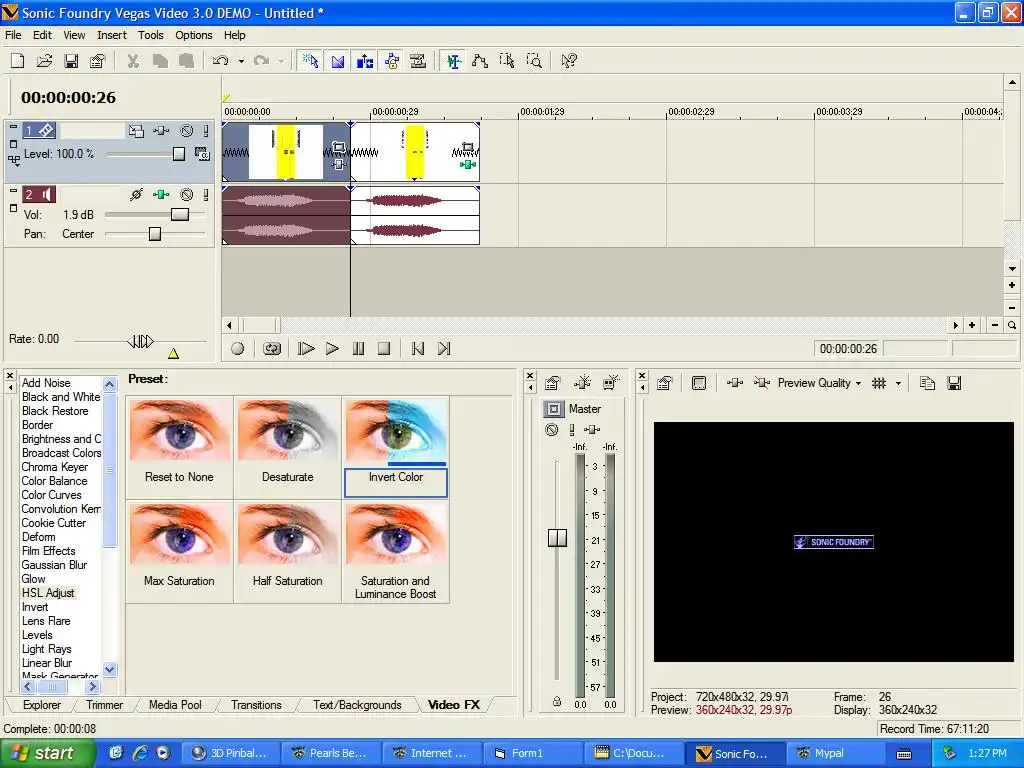Click the What's This help icon

click(569, 61)
